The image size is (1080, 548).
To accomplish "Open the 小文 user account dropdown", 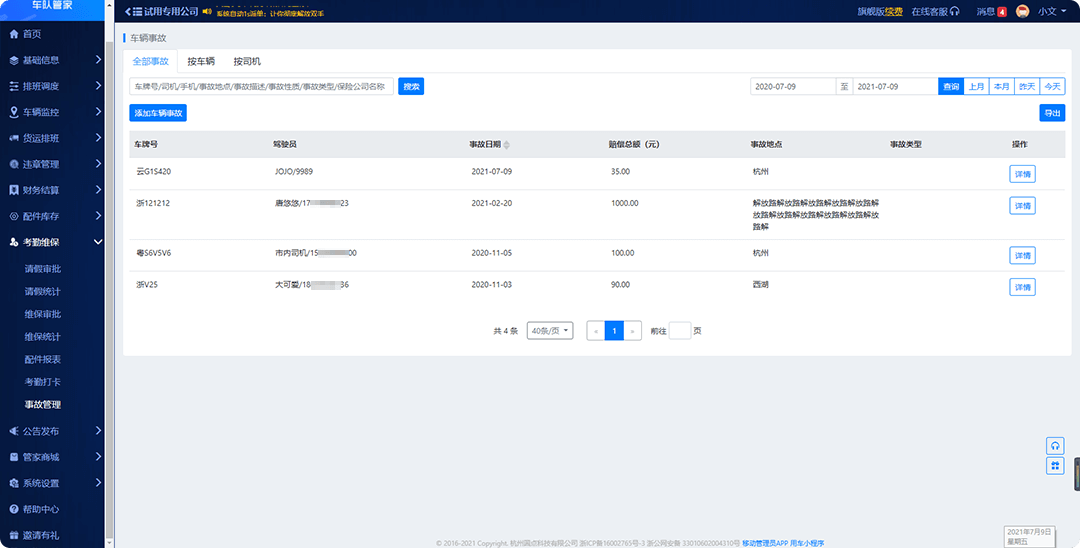I will coord(1052,11).
